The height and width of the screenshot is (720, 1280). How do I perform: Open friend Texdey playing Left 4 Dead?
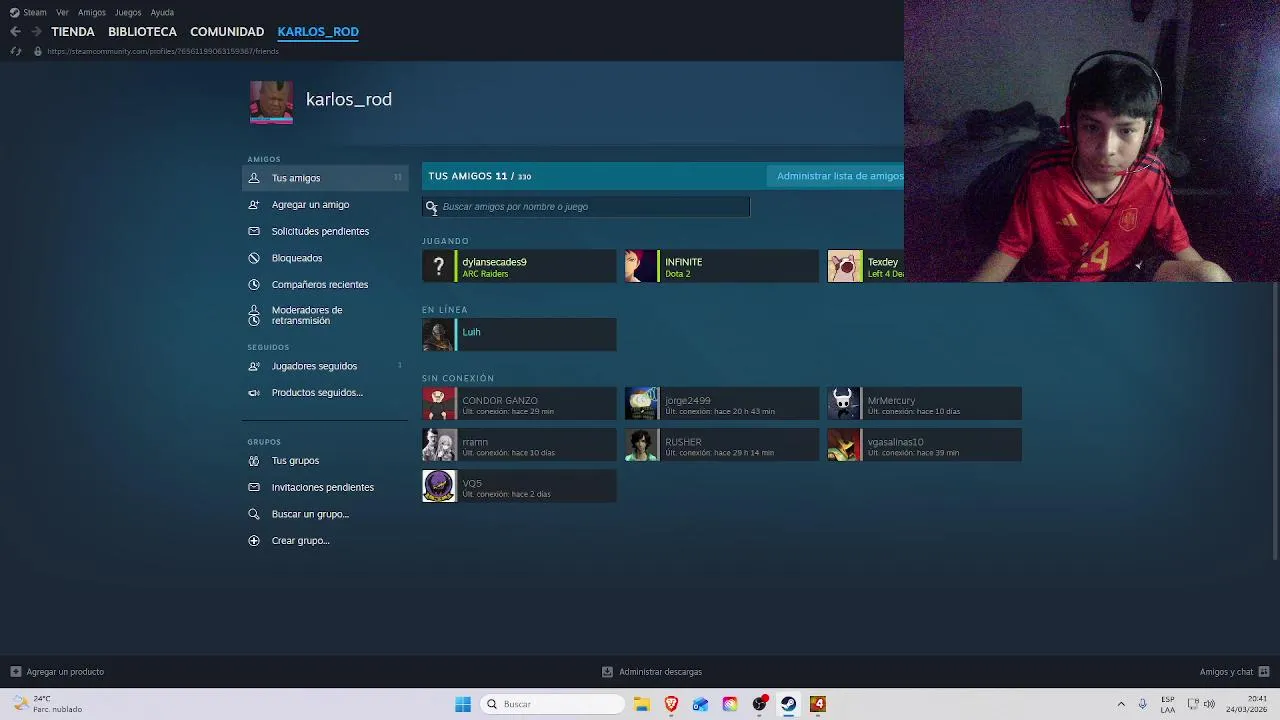click(x=866, y=266)
